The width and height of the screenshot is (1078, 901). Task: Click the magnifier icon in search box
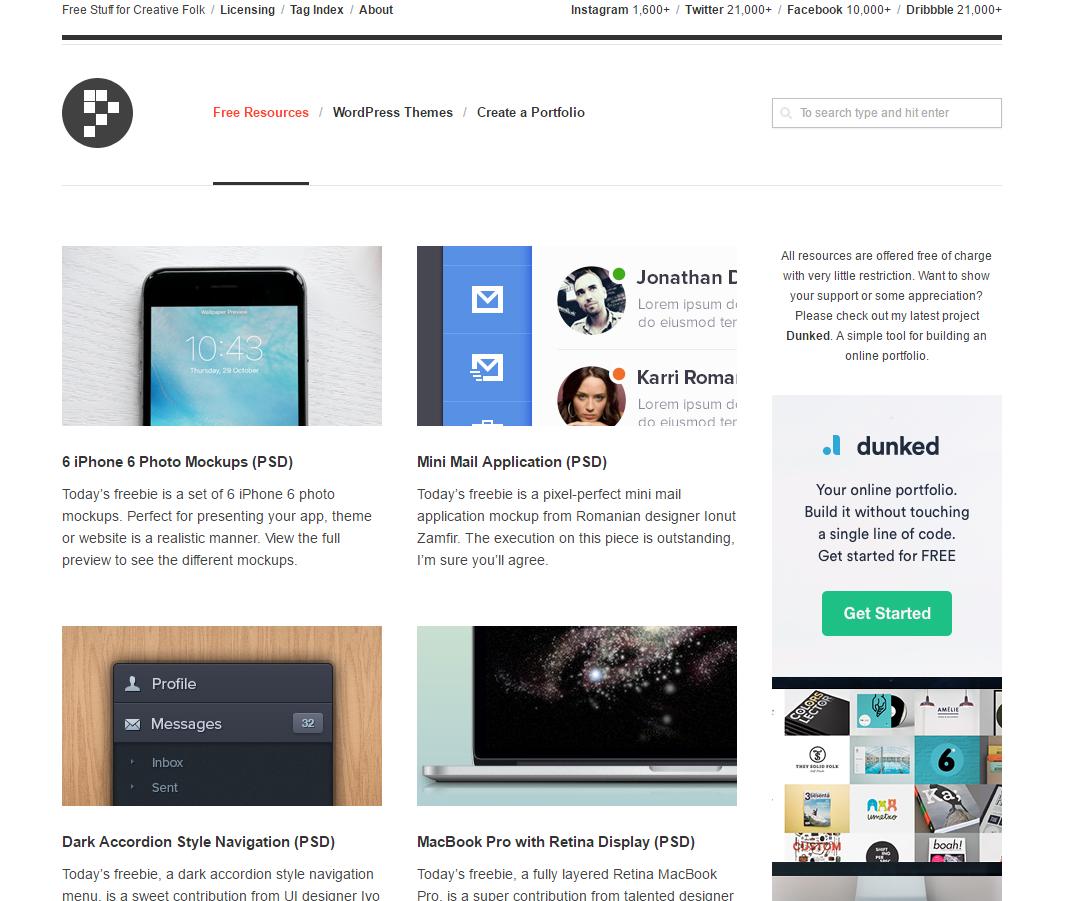pos(786,113)
